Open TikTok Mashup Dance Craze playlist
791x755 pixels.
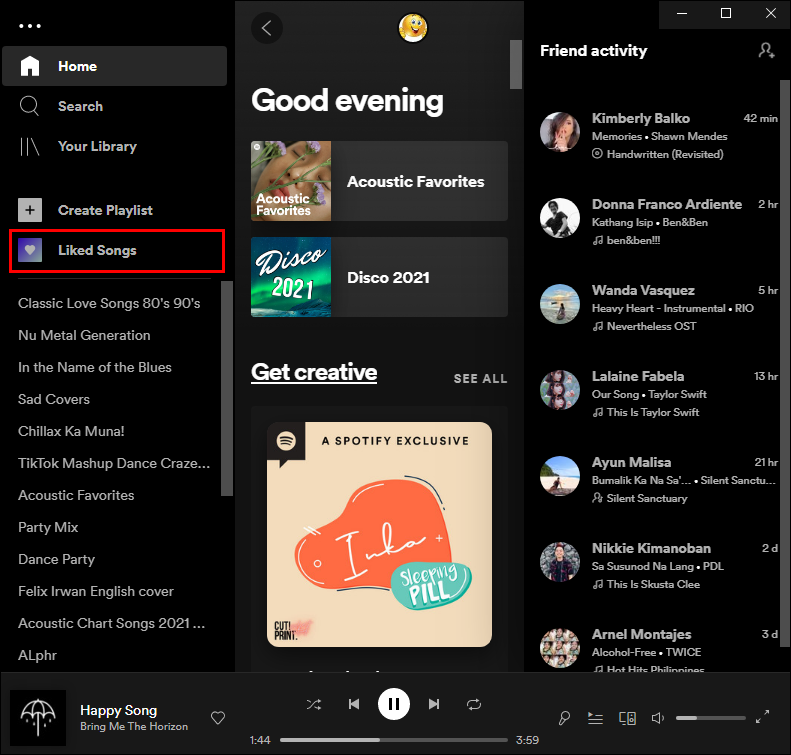[x=114, y=463]
